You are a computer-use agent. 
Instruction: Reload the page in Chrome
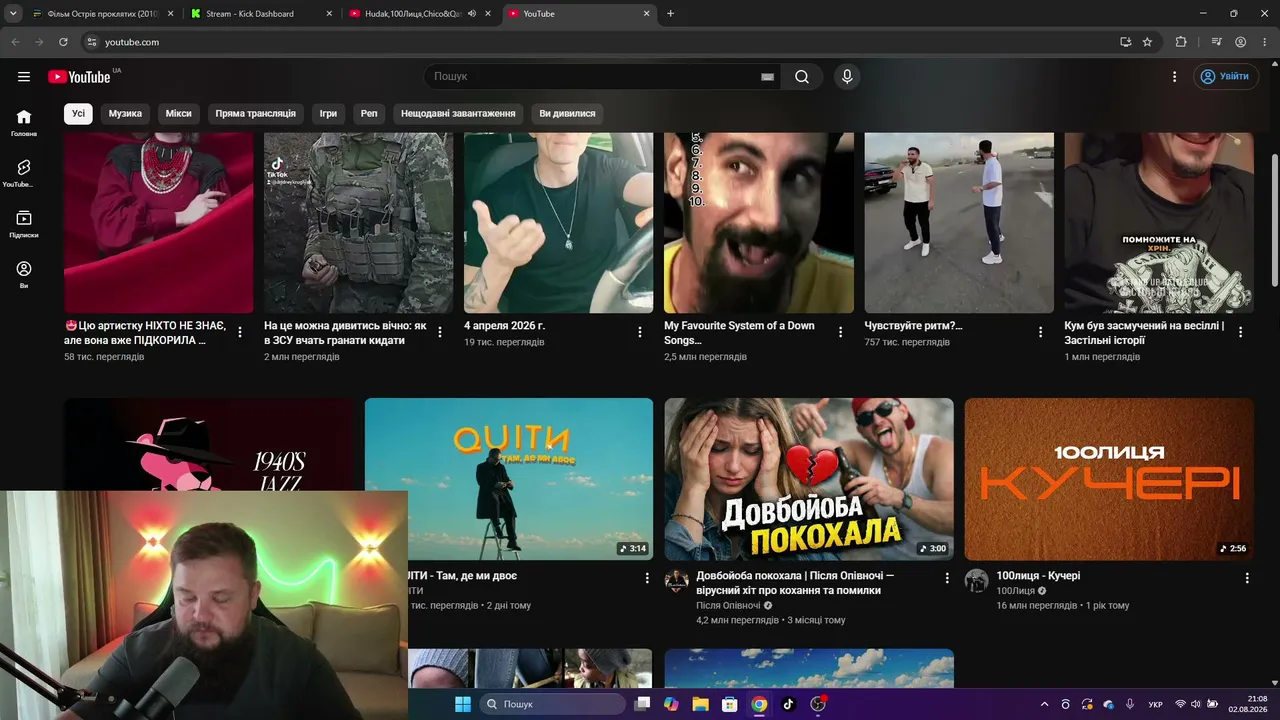coord(63,42)
